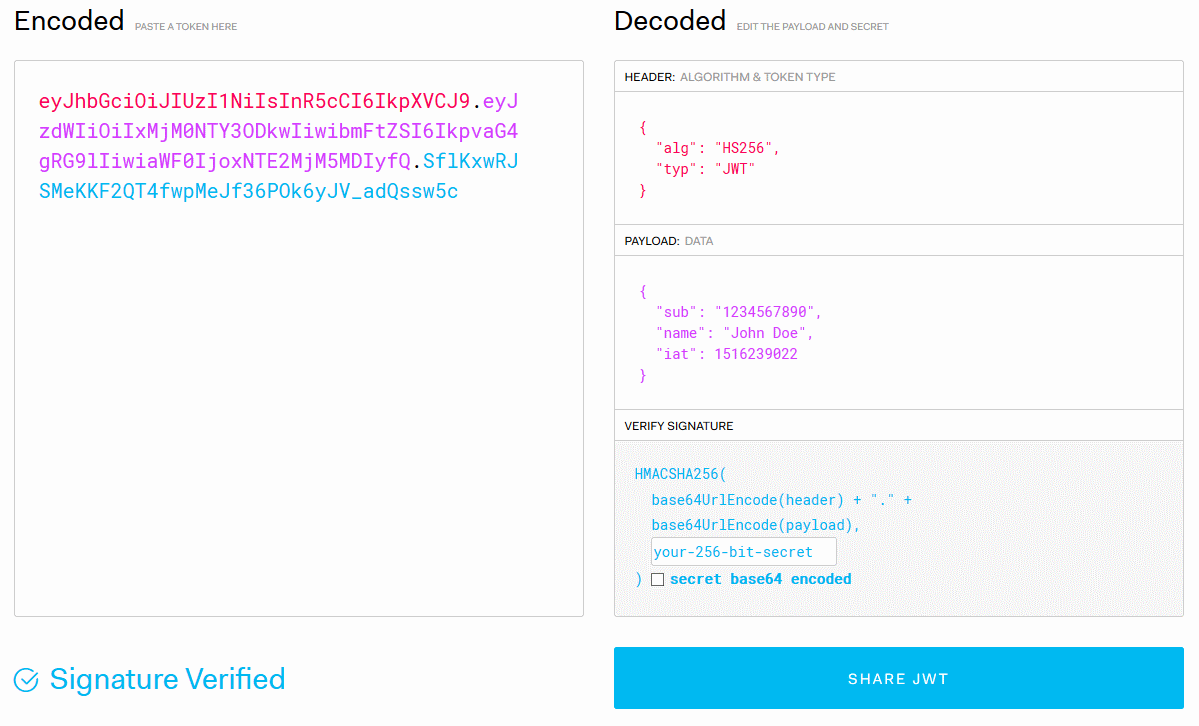Click the 1516239022 iat timestamp value

756,354
